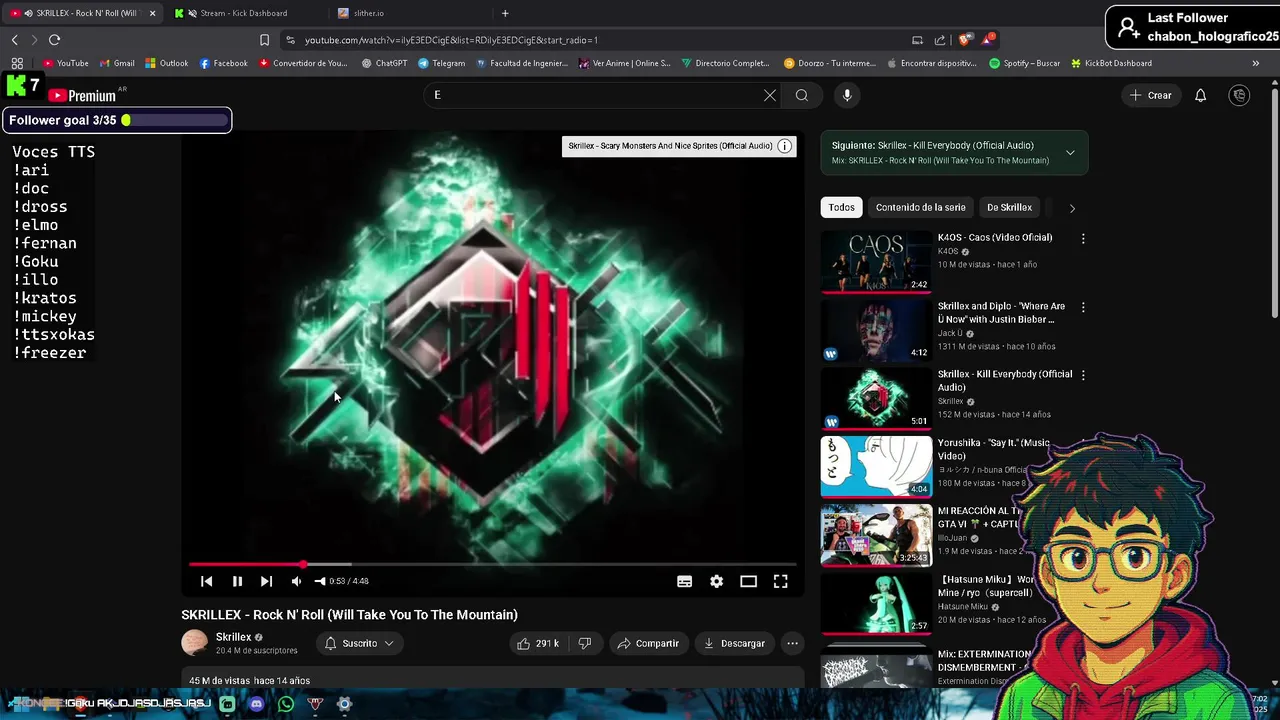The width and height of the screenshot is (1280, 720).
Task: Go to YouTube Premium home logo
Action: coord(83,95)
